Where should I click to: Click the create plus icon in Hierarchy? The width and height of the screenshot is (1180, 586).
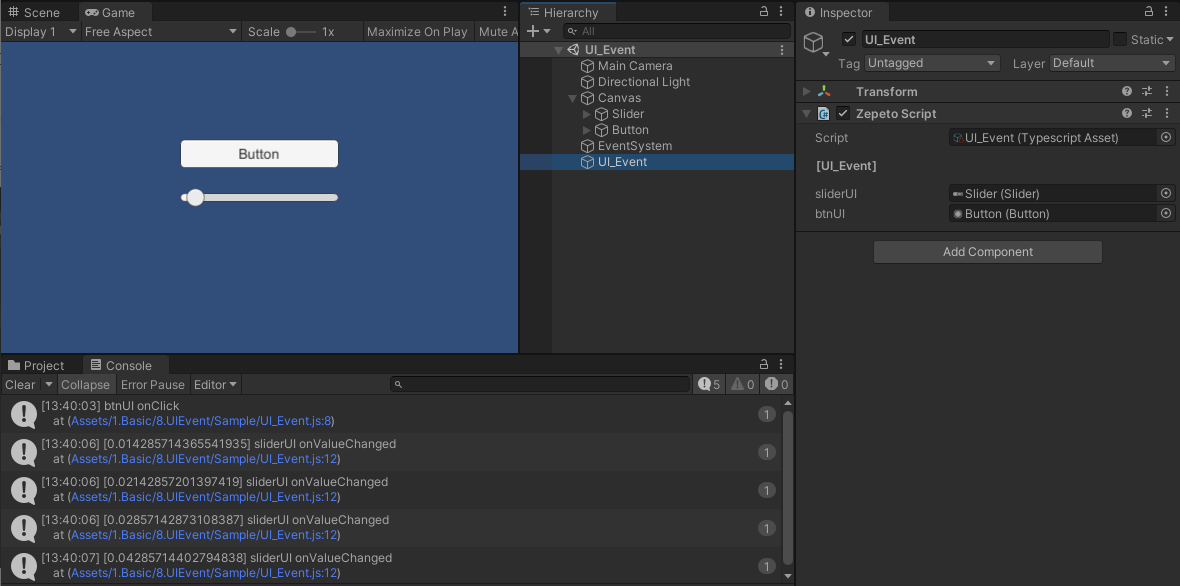tap(533, 32)
